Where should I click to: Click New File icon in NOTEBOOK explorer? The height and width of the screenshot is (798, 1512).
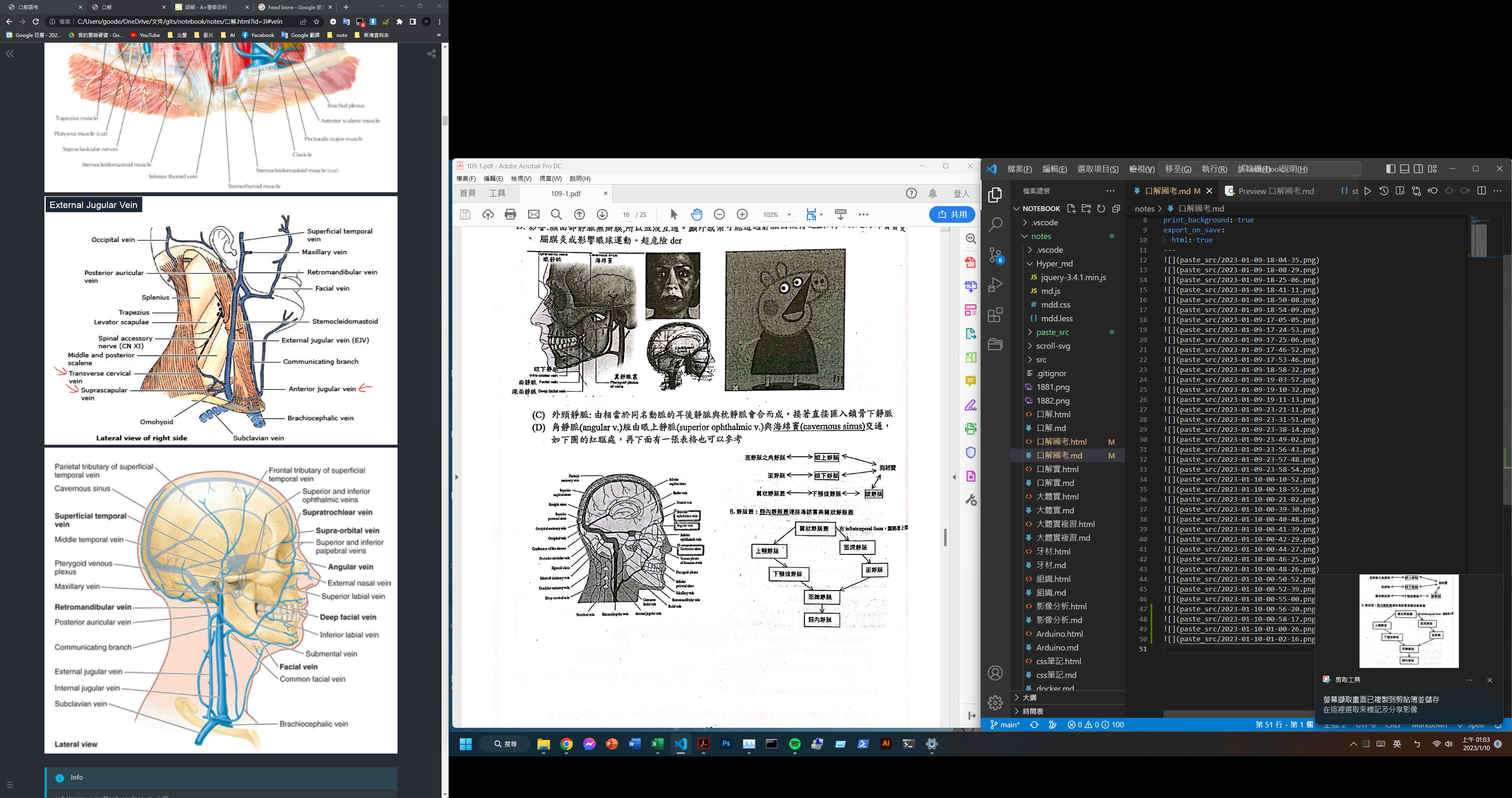(x=1071, y=209)
